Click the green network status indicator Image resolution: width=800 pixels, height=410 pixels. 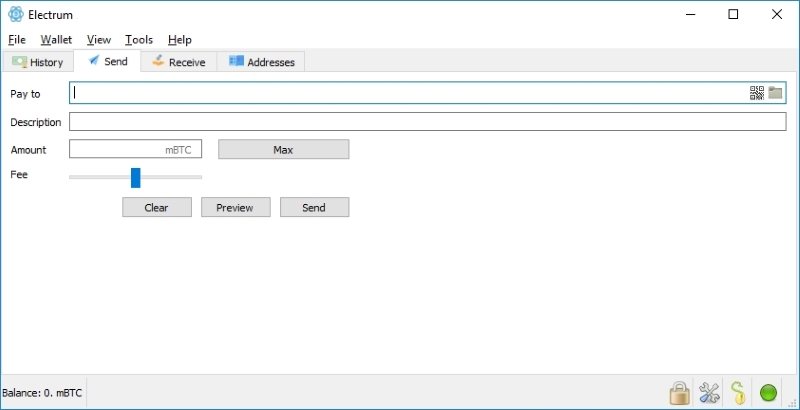tap(768, 393)
